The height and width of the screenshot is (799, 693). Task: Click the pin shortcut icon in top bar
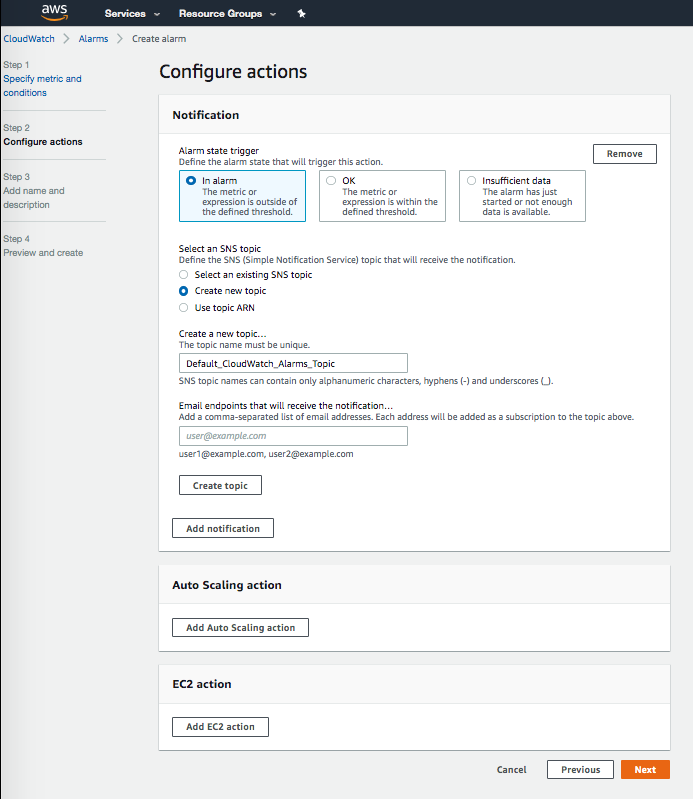(x=302, y=14)
